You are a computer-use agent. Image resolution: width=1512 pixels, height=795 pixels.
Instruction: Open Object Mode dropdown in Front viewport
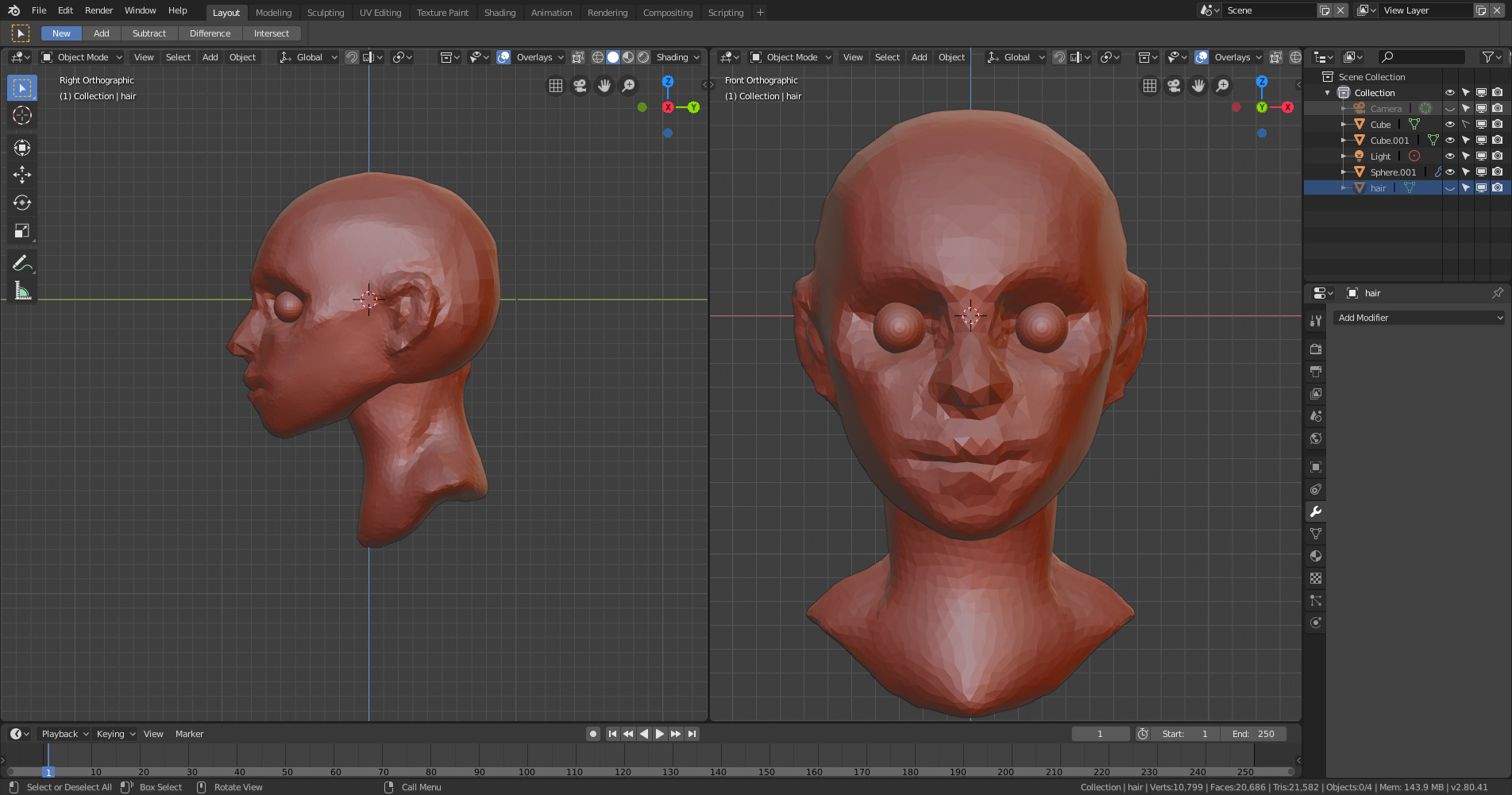pos(791,57)
